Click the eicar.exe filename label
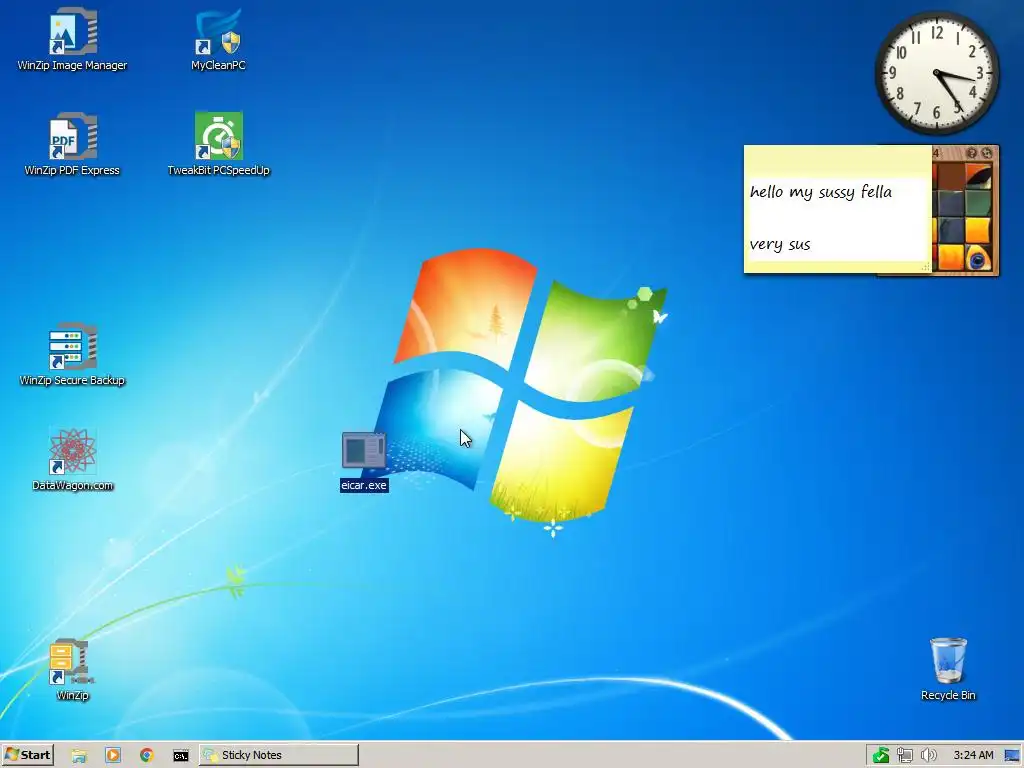Image resolution: width=1024 pixels, height=768 pixels. pyautogui.click(x=364, y=485)
